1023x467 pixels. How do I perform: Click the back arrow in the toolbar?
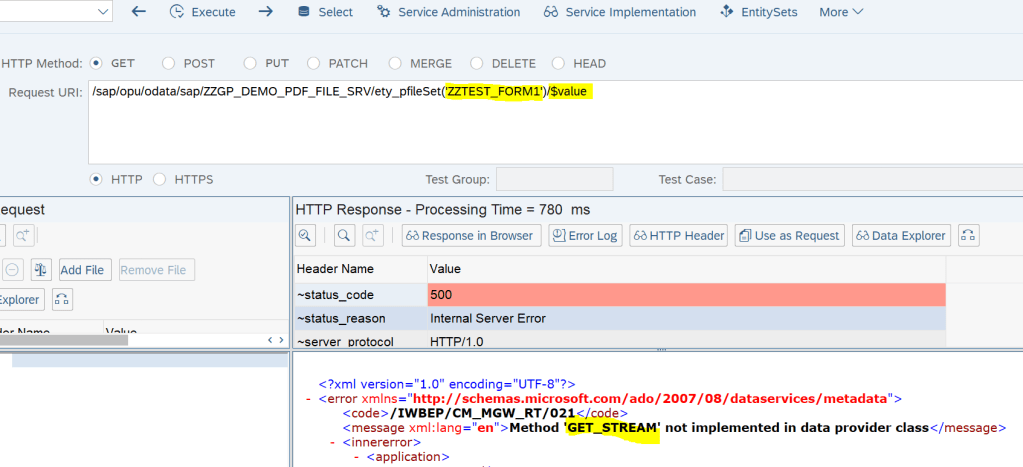[139, 12]
